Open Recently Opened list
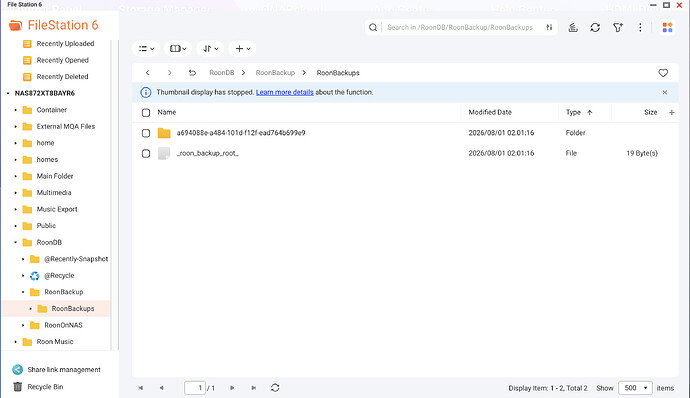The image size is (690, 398). 62,60
